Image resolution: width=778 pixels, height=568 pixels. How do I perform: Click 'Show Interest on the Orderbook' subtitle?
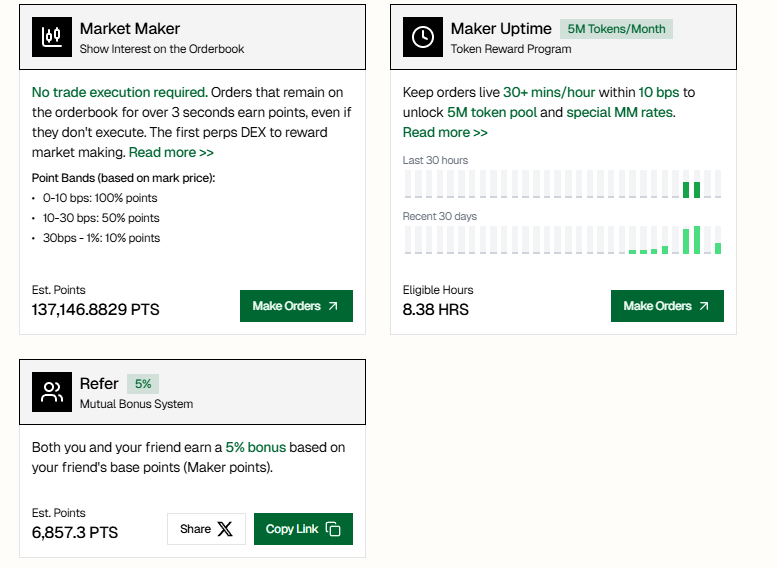[162, 49]
